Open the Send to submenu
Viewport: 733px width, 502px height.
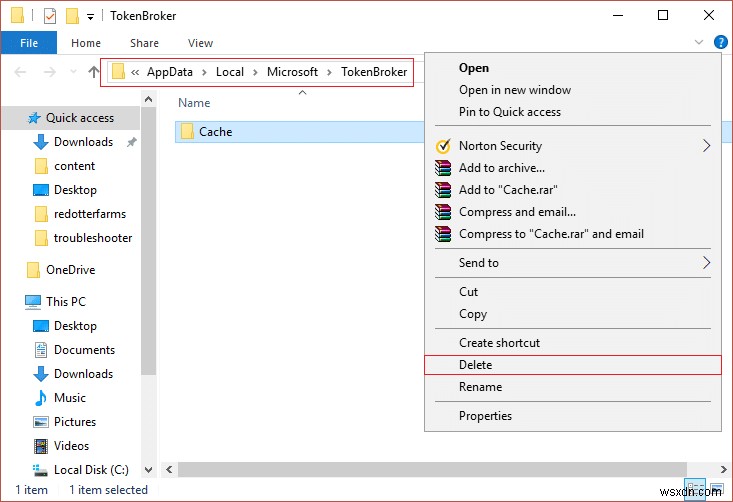point(573,263)
